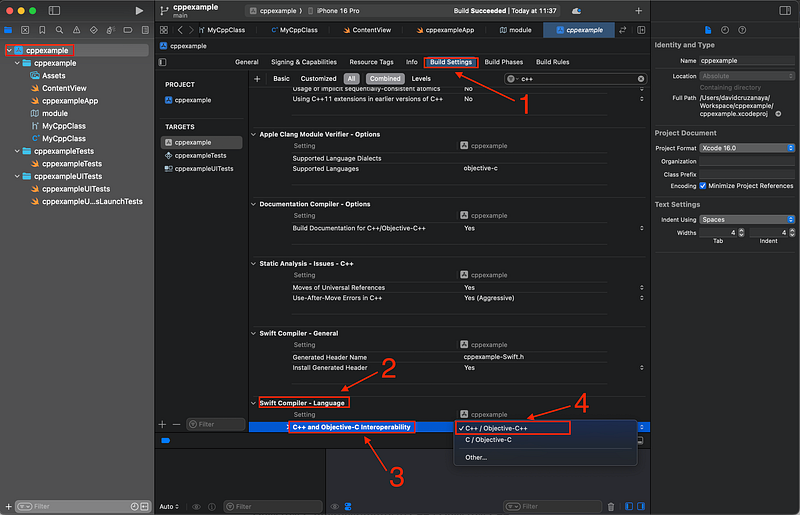Select the cppexampleTests target

[x=201, y=156]
